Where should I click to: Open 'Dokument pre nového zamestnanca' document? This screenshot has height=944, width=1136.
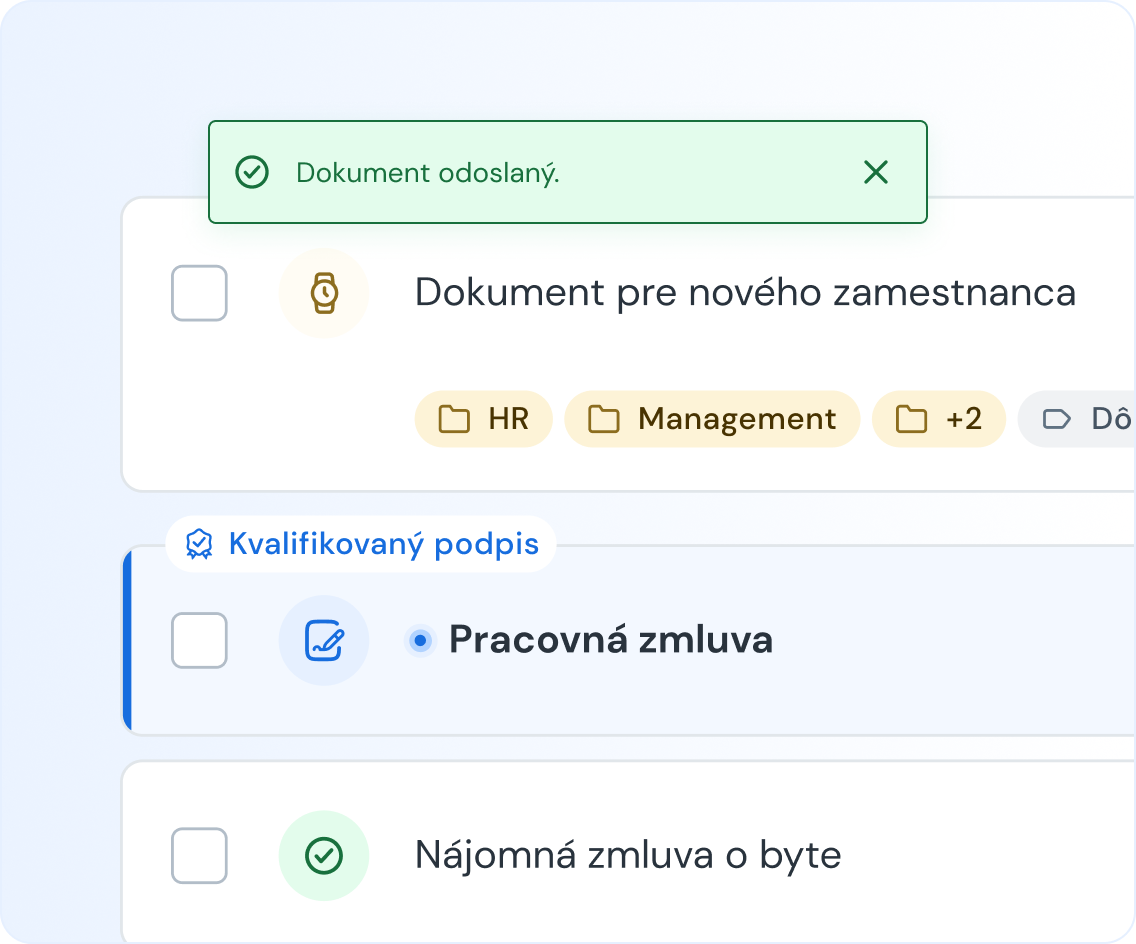pos(745,293)
